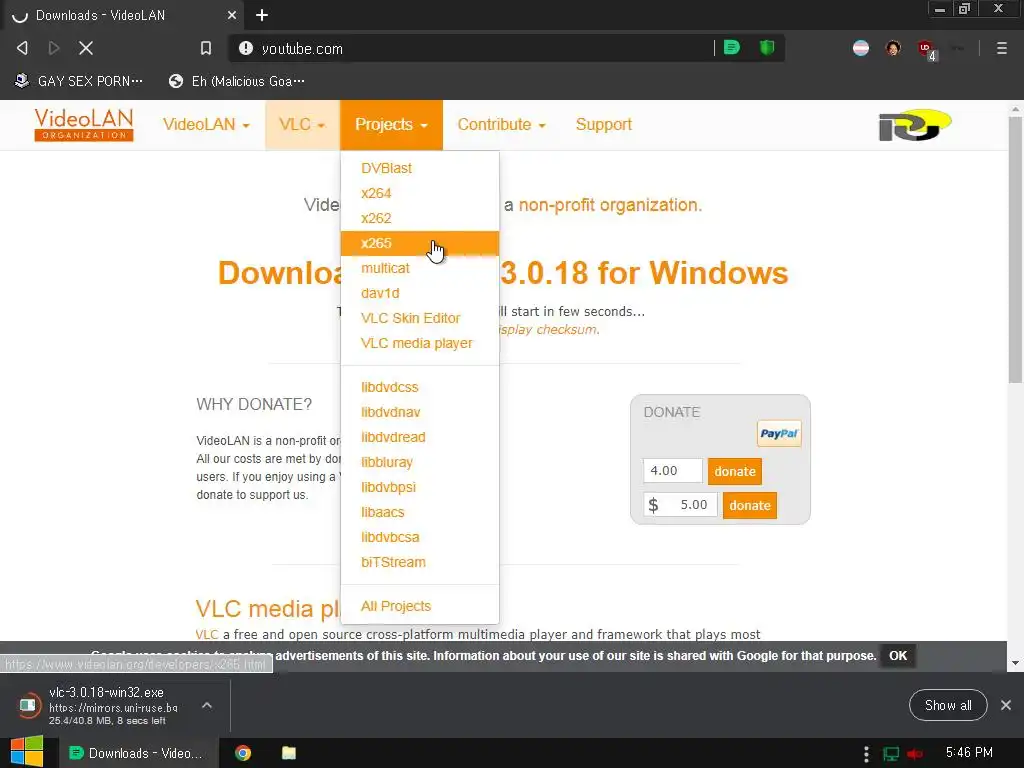Select dav1d from Projects menu
Viewport: 1024px width, 768px height.
pyautogui.click(x=420, y=293)
